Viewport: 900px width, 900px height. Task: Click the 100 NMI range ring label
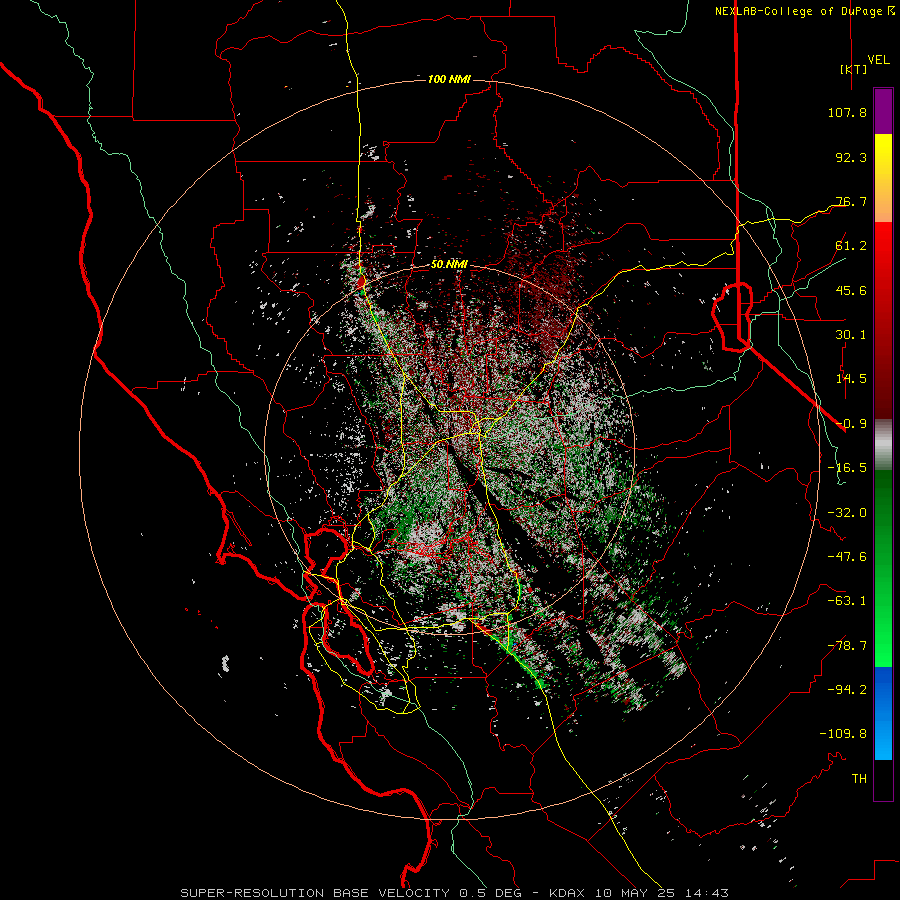click(449, 79)
